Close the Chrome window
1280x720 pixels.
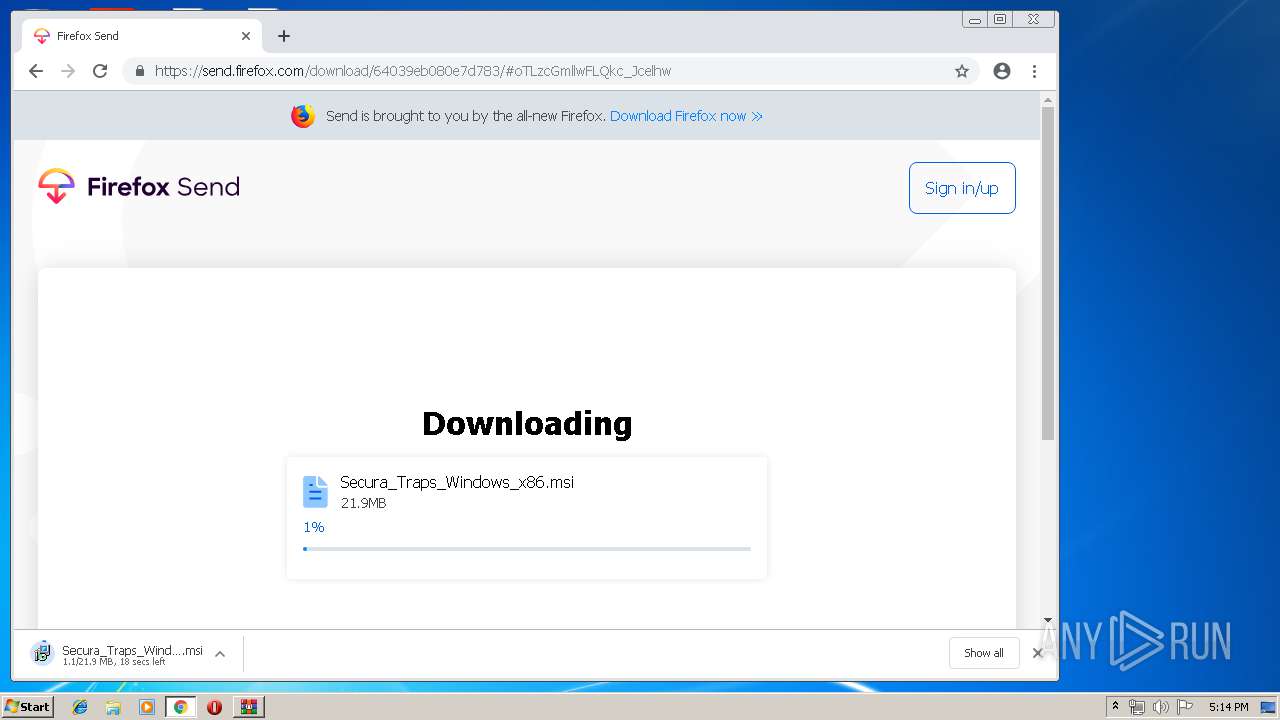pyautogui.click(x=1034, y=19)
